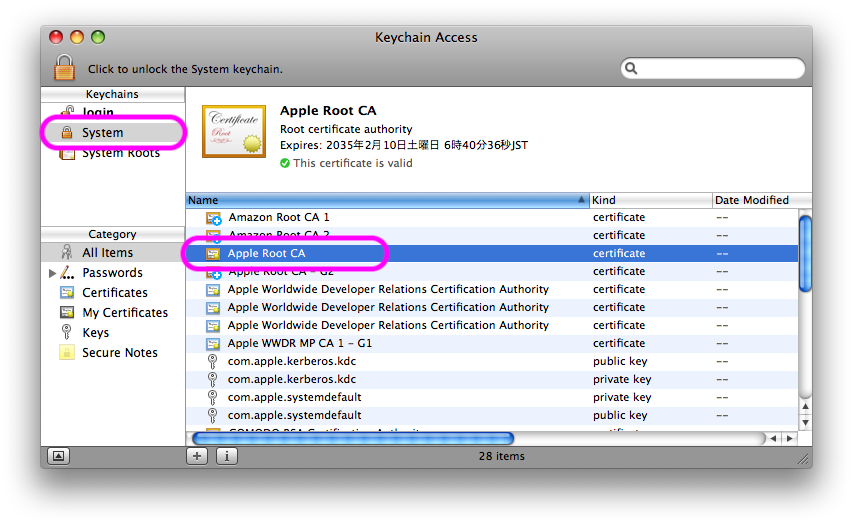Click the com.apple.kerberos.kdc public key icon
This screenshot has width=853, height=524.
tap(213, 361)
